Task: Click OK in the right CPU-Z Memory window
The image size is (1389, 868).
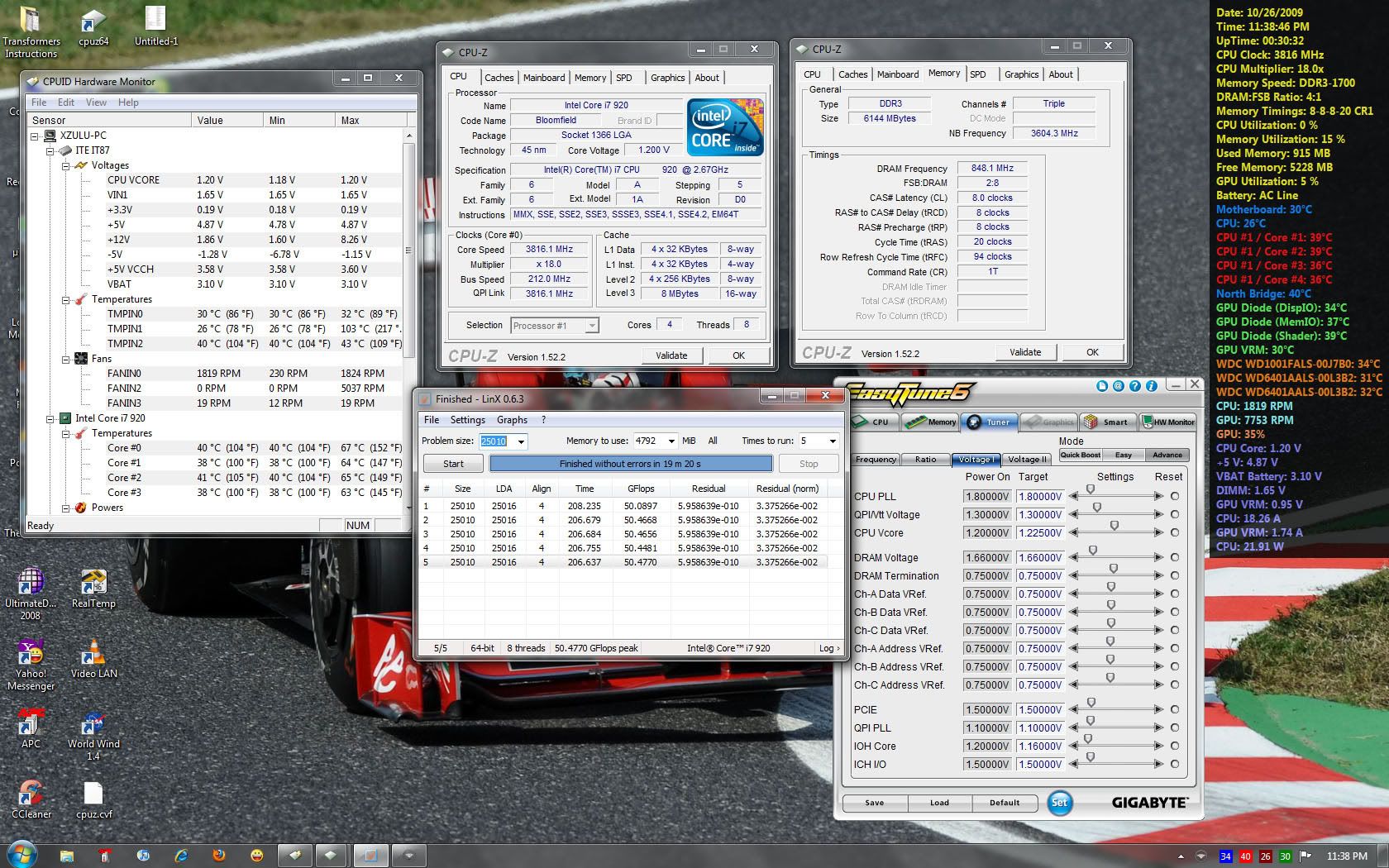Action: (1092, 352)
